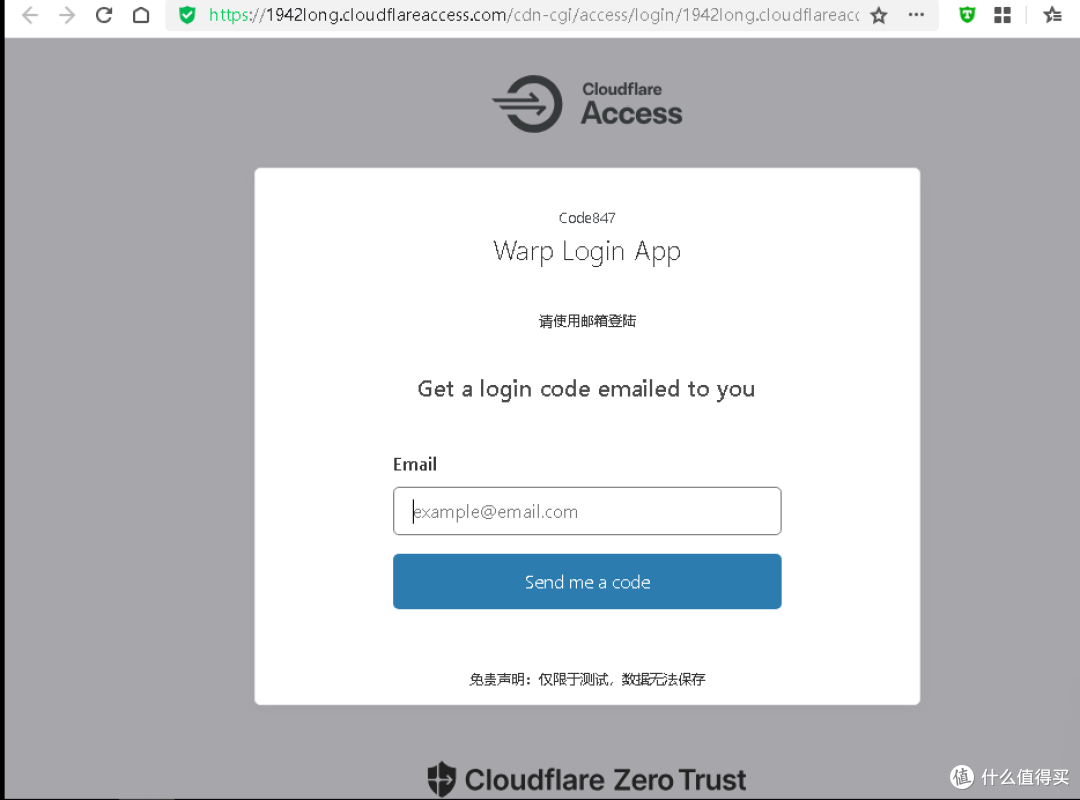Open the favorites list star icon
The width and height of the screenshot is (1080, 800).
(1052, 14)
